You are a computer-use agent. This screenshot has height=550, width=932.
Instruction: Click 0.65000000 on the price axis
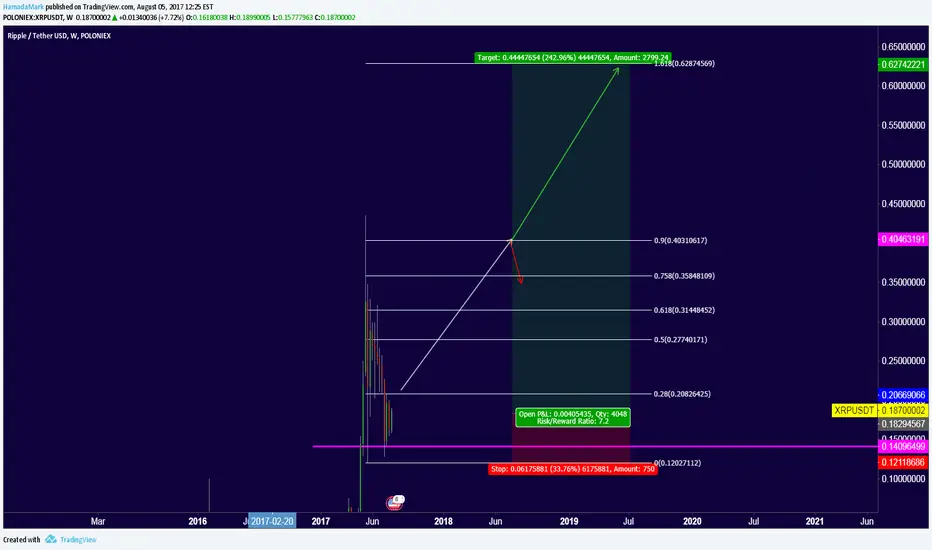pos(903,46)
